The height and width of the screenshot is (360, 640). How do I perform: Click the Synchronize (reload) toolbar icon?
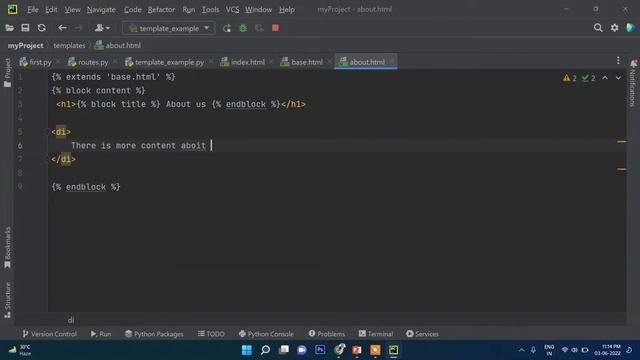click(42, 28)
